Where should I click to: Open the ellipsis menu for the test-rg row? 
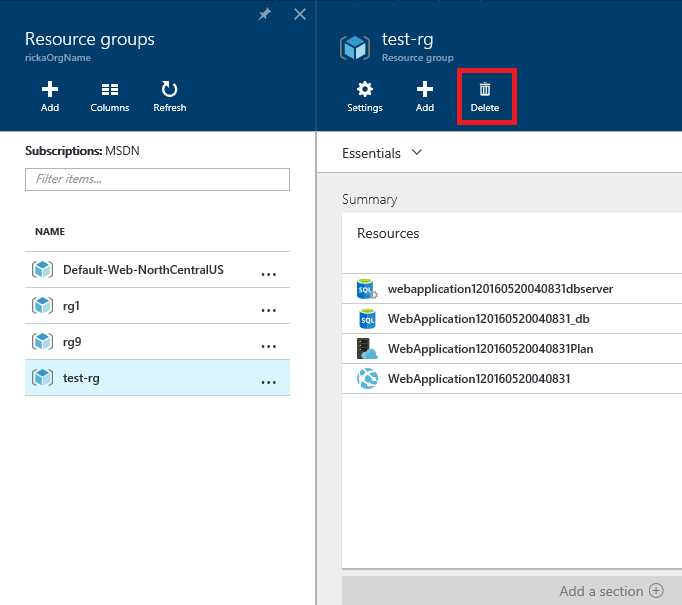pyautogui.click(x=268, y=382)
